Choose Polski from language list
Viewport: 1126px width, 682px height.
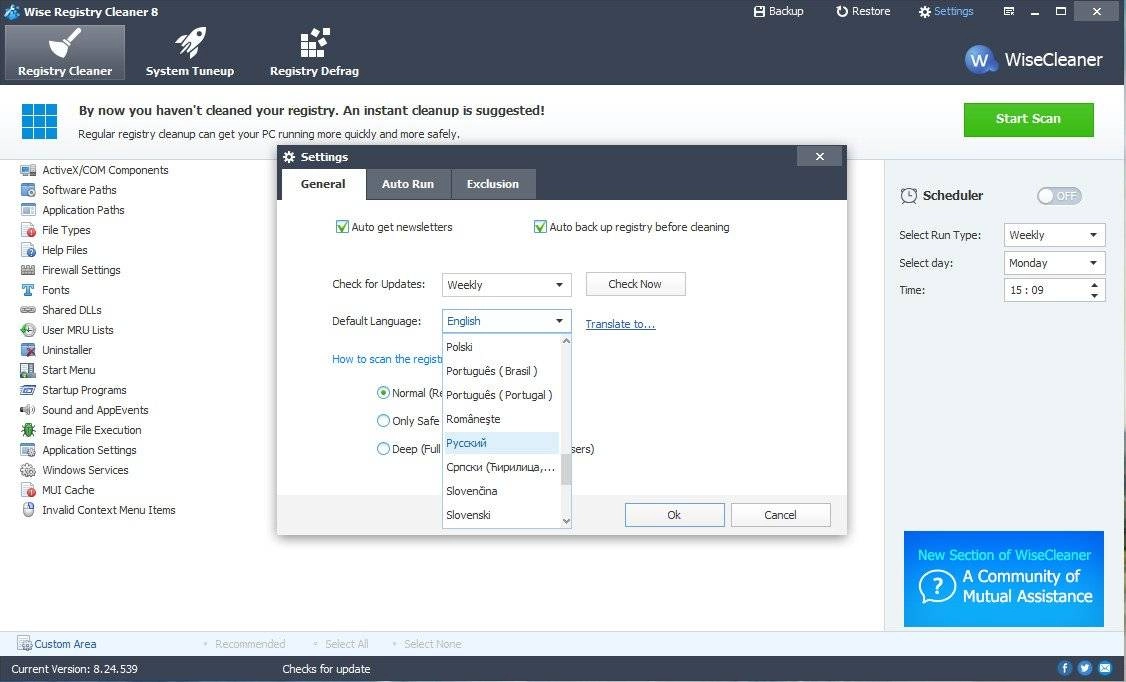pyautogui.click(x=501, y=347)
